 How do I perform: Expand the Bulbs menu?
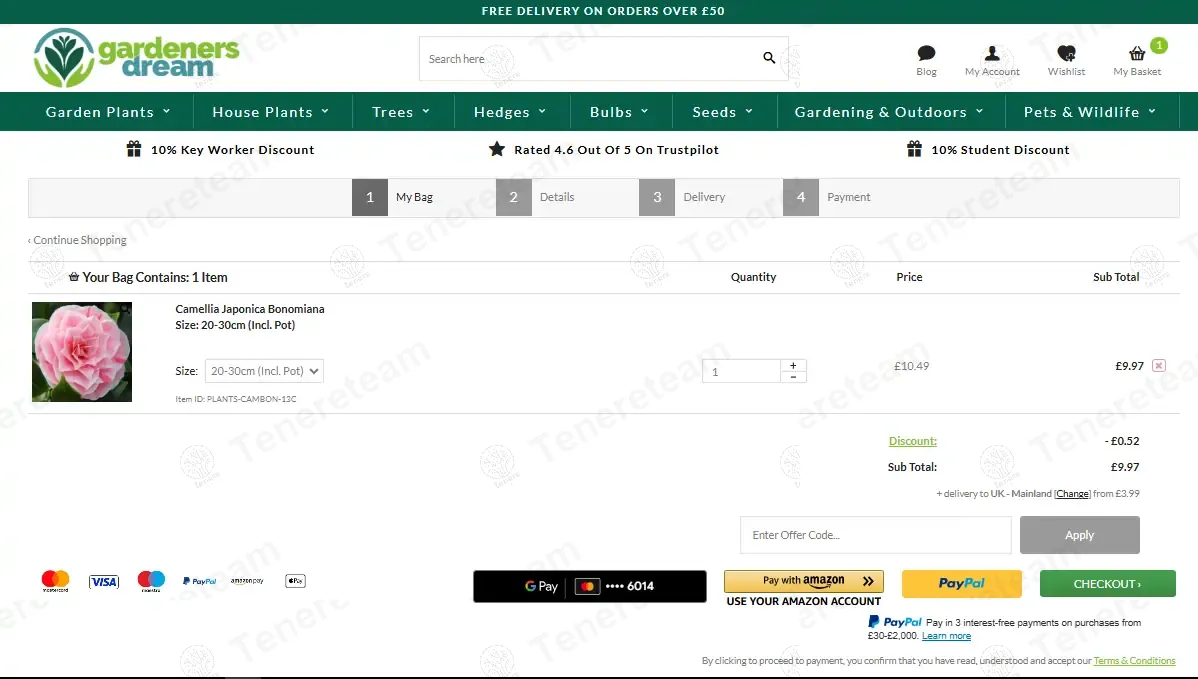(x=620, y=112)
